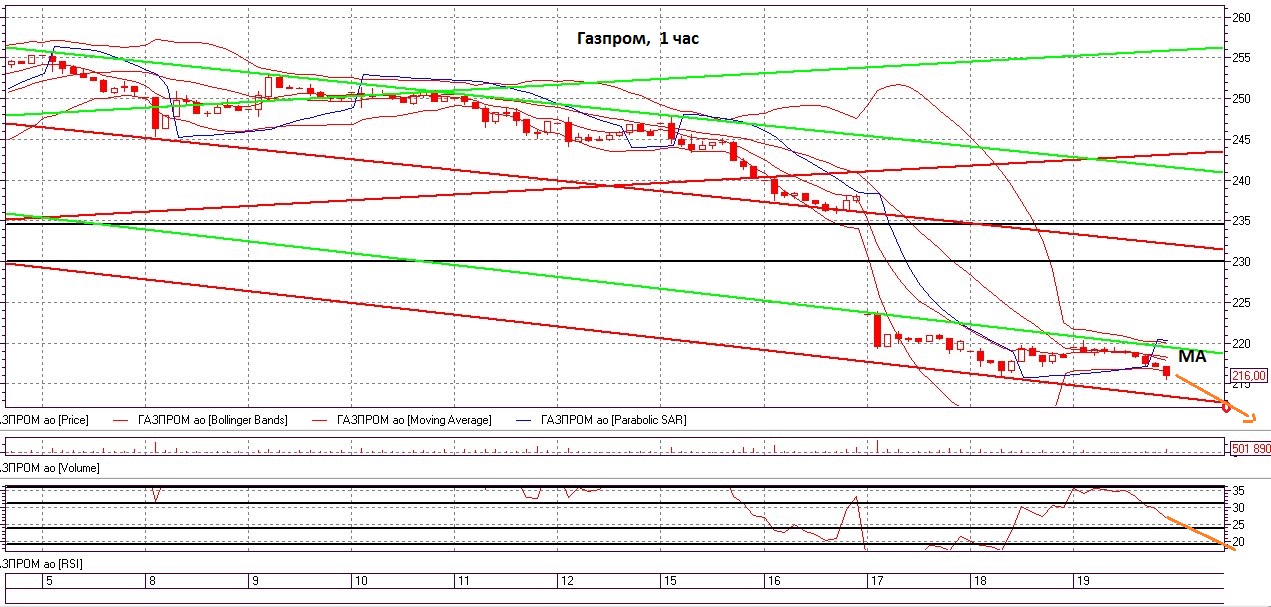
Task: Click date label 15 on time axis
Action: 669,581
